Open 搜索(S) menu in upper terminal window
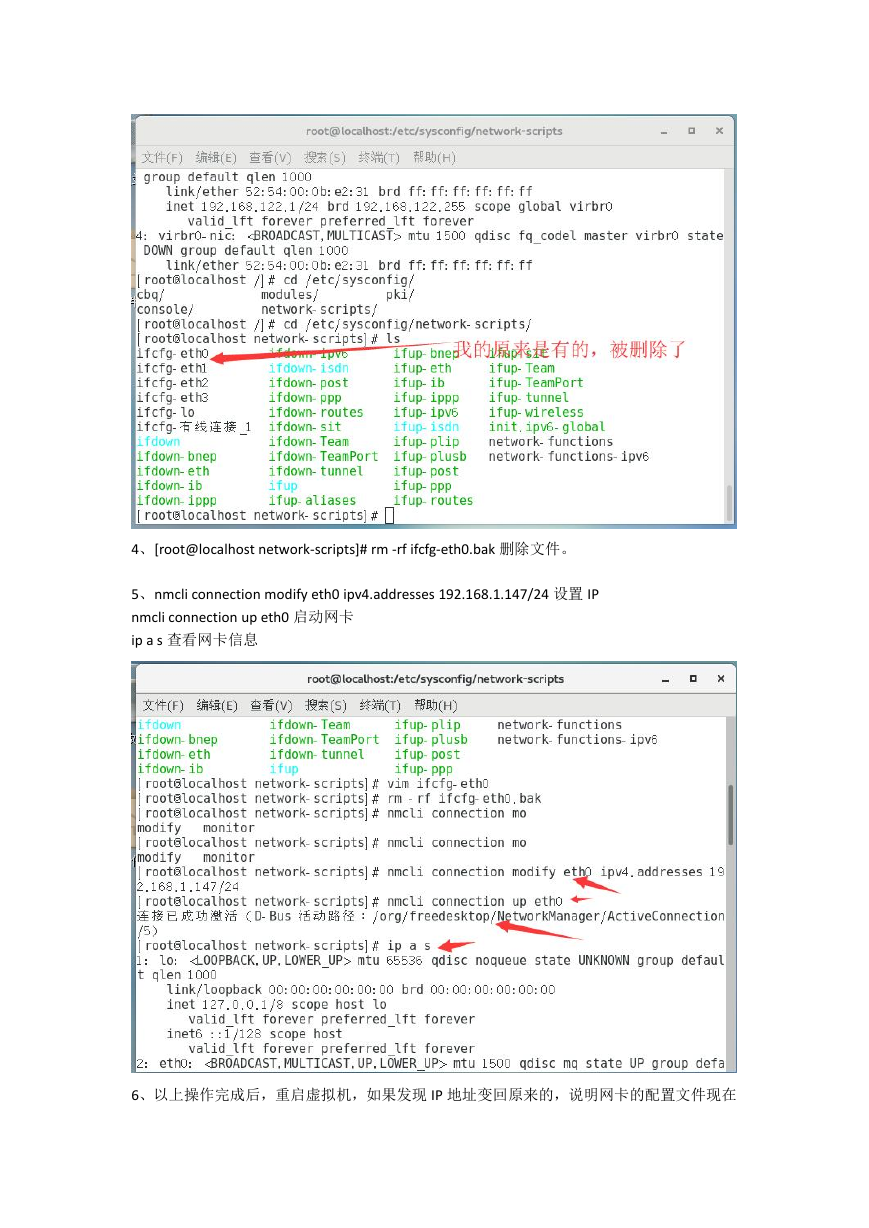The width and height of the screenshot is (869, 1228). coord(324,158)
